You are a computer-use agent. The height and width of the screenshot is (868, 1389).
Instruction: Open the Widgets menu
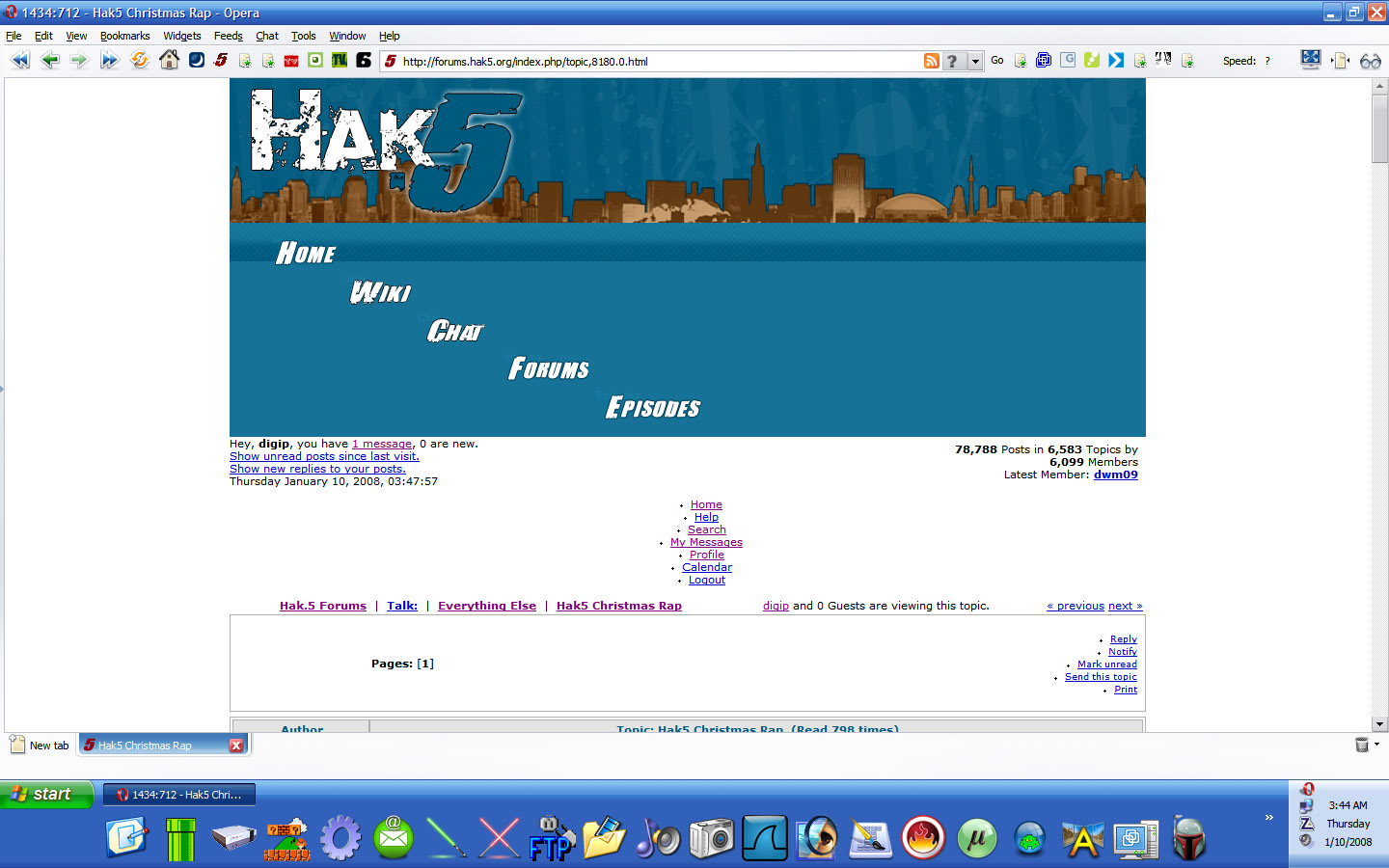coord(182,36)
